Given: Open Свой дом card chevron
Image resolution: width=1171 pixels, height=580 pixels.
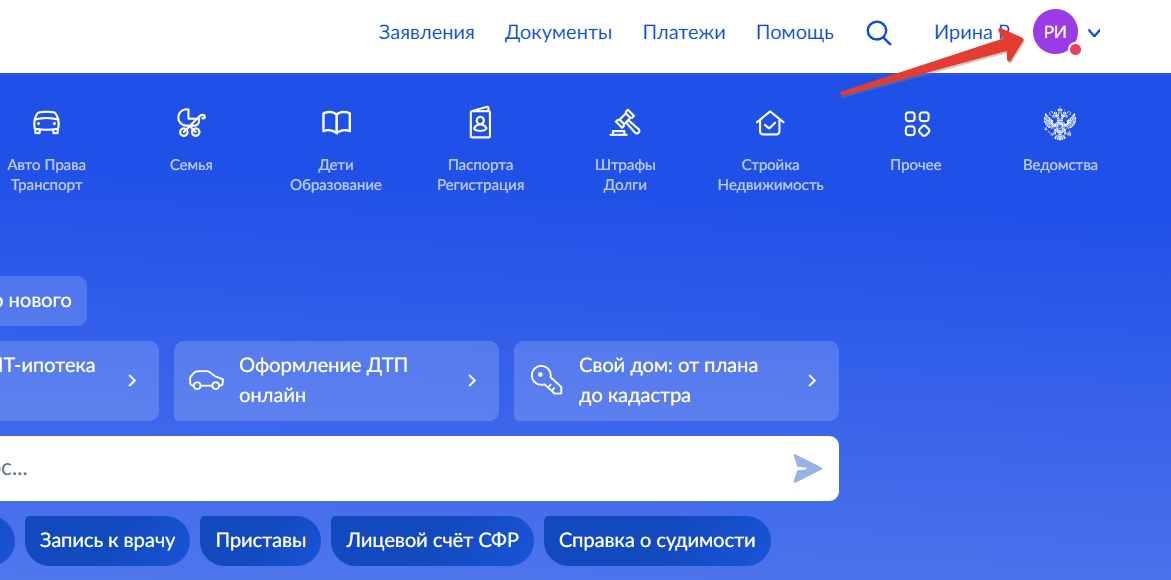Looking at the screenshot, I should coord(812,381).
